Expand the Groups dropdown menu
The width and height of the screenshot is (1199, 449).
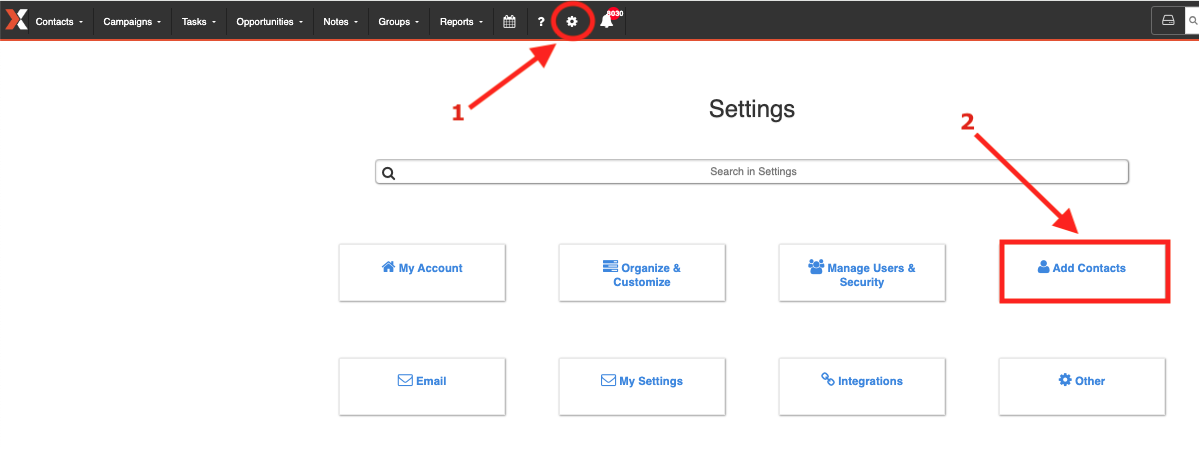tap(399, 21)
